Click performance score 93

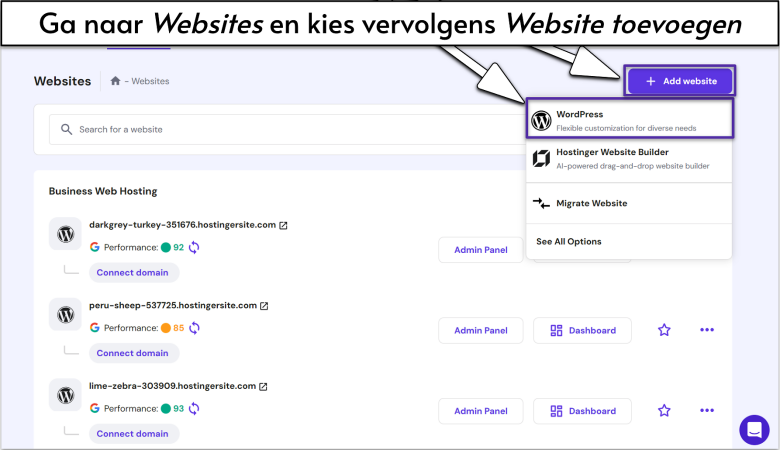[179, 408]
